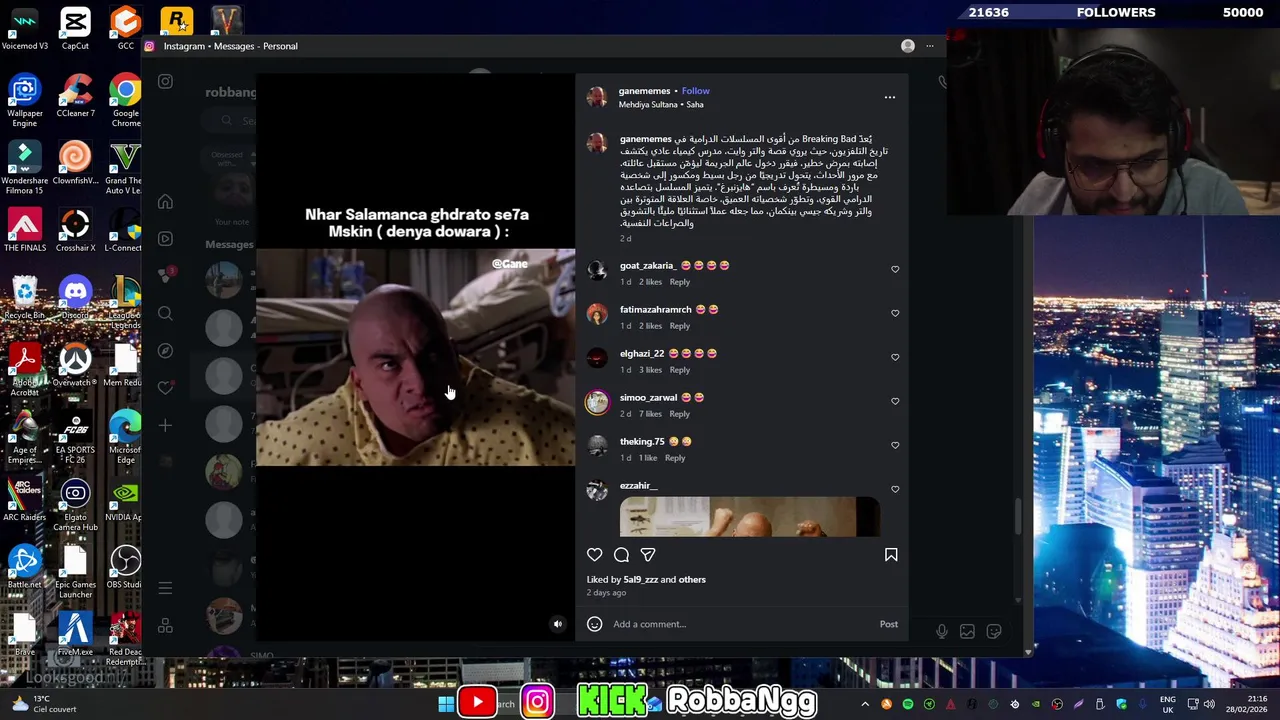Open Voicemod V3 desktop shortcut

pos(25,29)
